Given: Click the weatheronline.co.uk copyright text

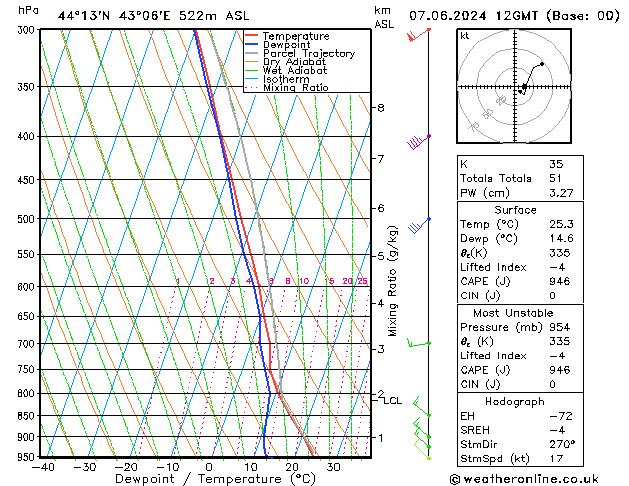Looking at the screenshot, I should point(524,479).
